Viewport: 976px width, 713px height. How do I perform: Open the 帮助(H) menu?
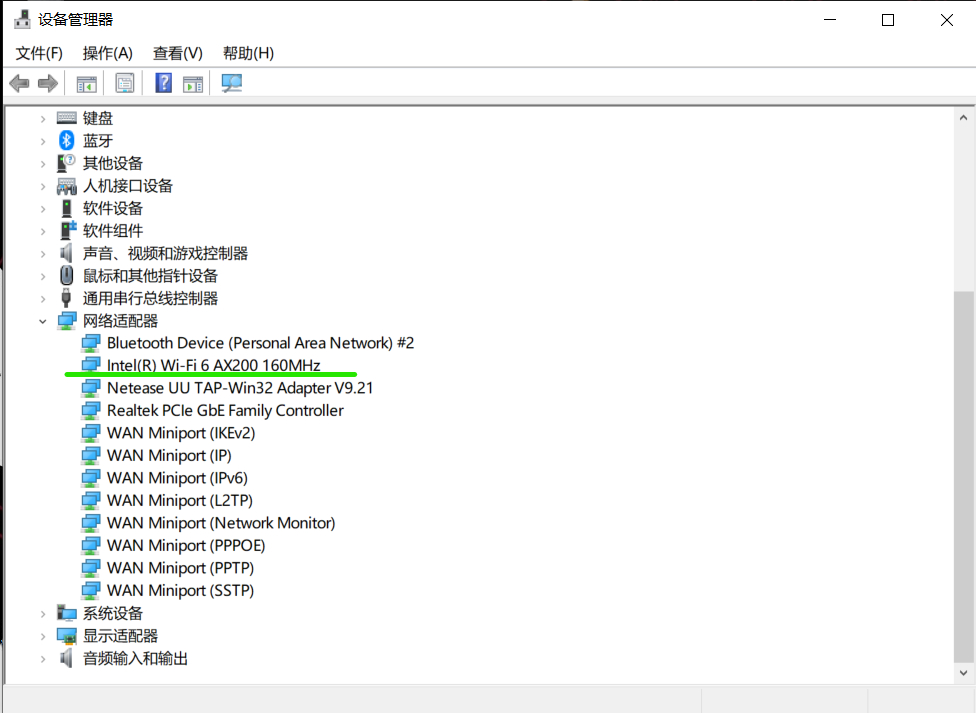[x=248, y=54]
